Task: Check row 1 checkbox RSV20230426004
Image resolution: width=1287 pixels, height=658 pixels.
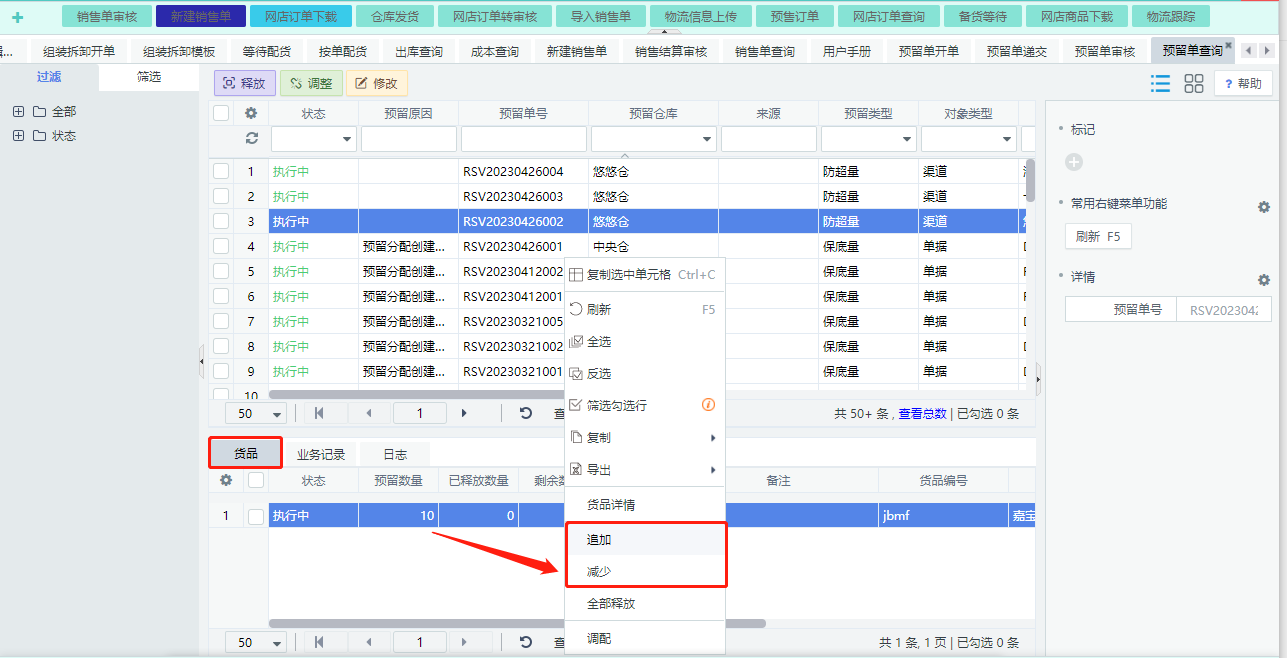Action: (x=221, y=171)
